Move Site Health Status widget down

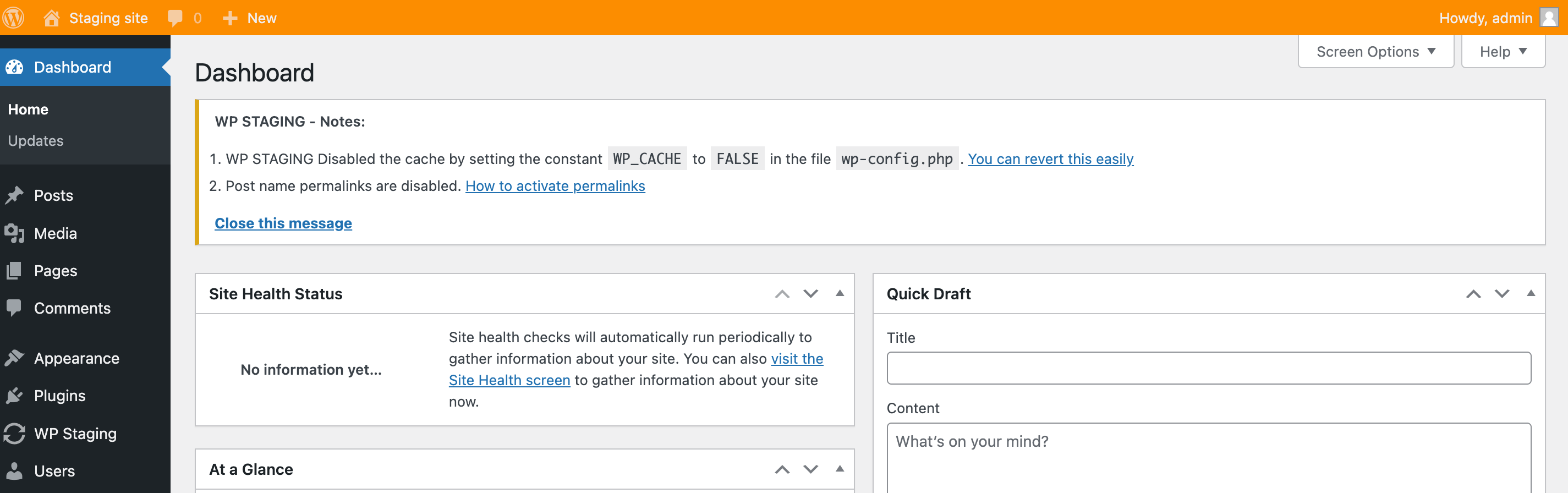click(x=811, y=294)
